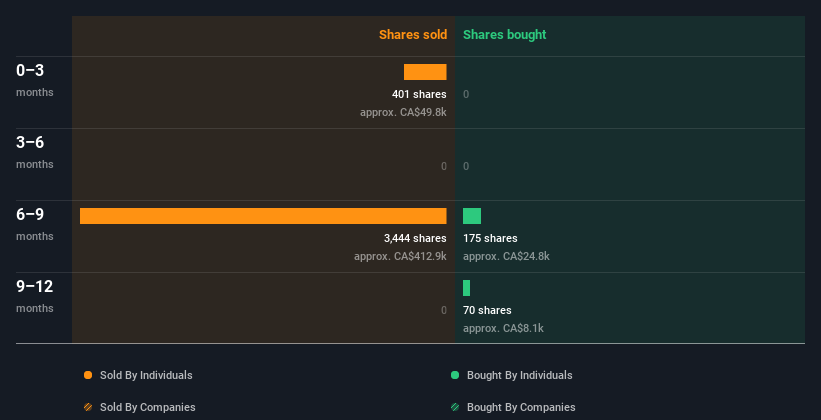821x420 pixels.
Task: Click the Sold By Individuals legend text
Action: (146, 375)
